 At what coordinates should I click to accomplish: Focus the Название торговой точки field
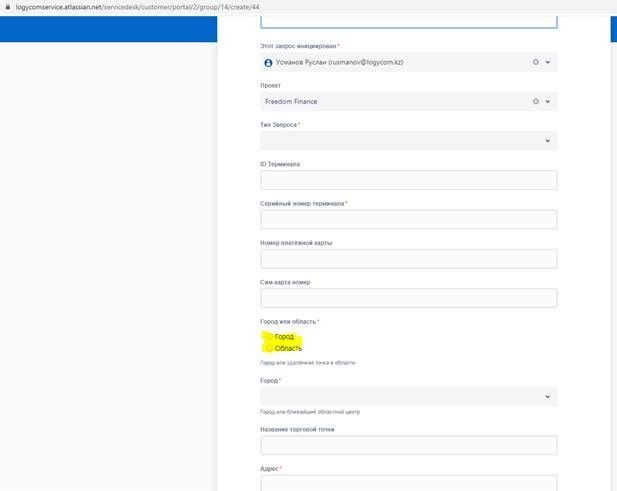click(408, 445)
